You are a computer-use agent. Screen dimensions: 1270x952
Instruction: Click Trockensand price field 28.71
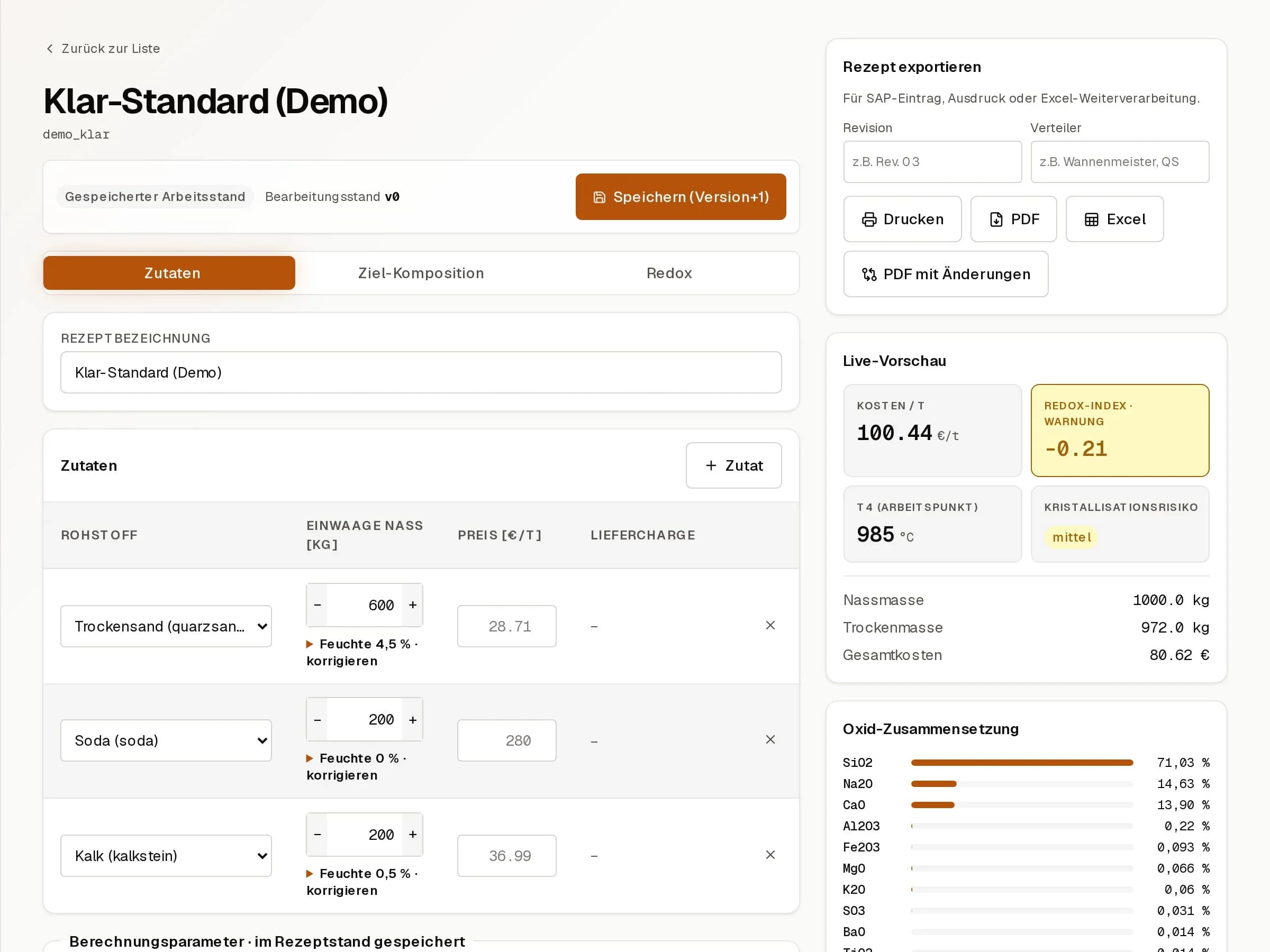click(x=506, y=626)
